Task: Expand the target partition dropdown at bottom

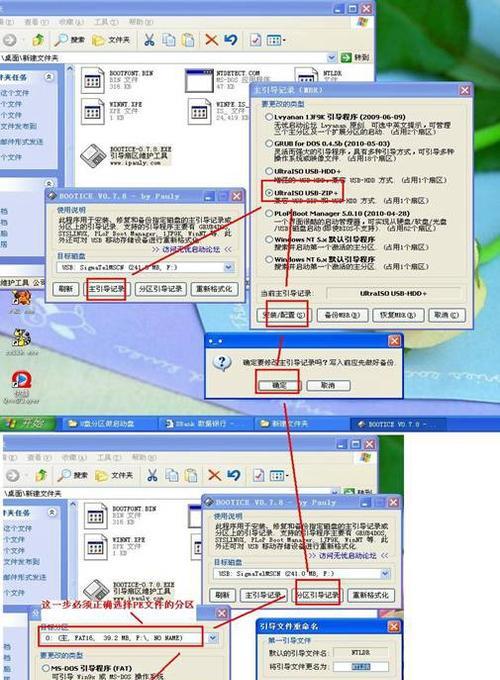Action: coord(212,638)
